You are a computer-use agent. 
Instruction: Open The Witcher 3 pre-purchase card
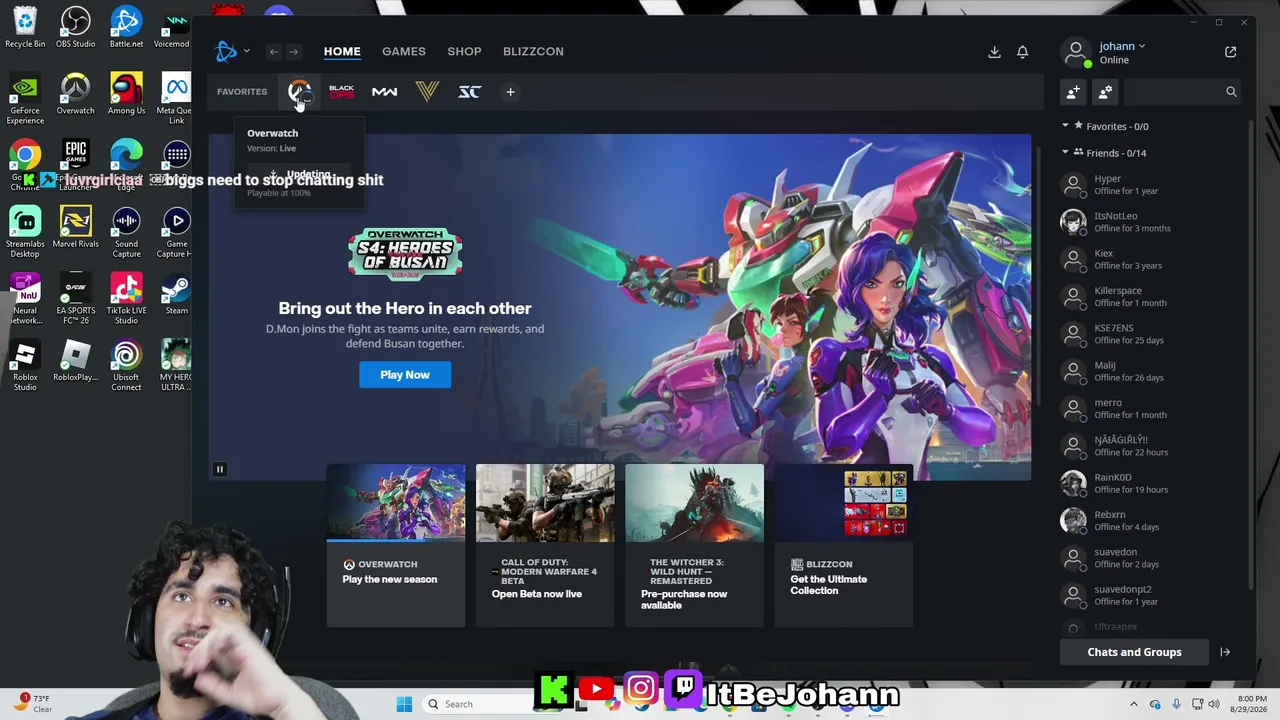pos(694,545)
